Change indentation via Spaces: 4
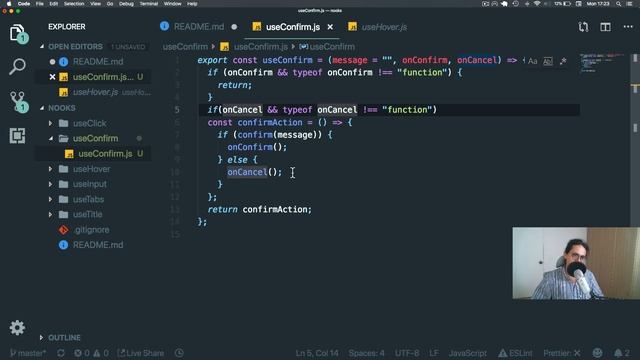 point(366,353)
